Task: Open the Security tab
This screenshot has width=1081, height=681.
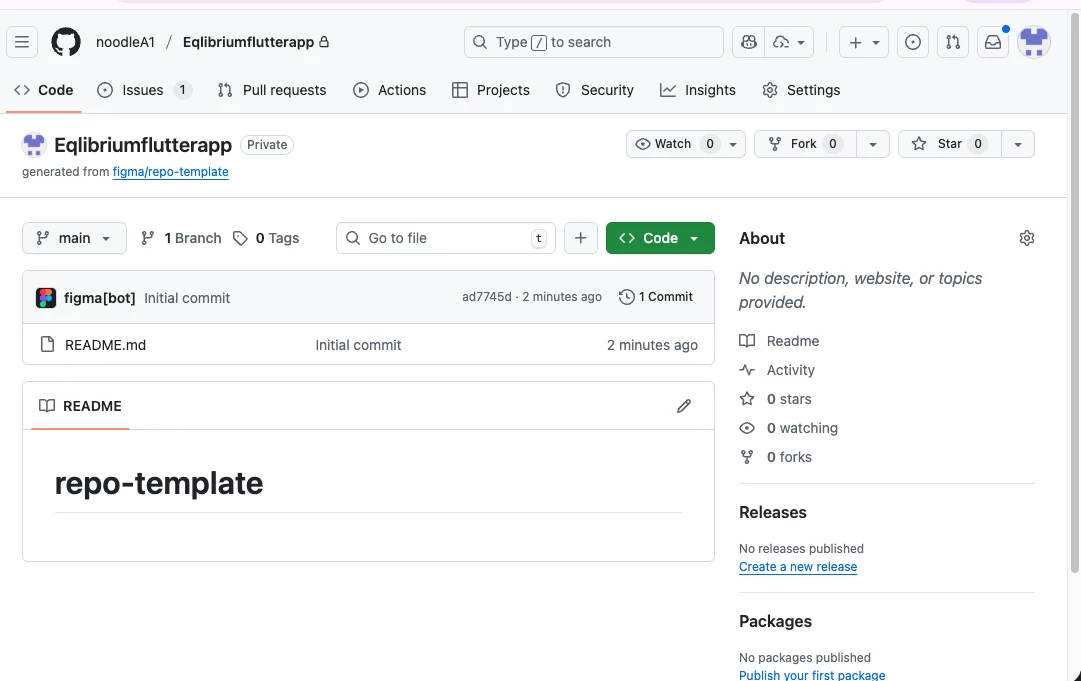Action: click(594, 90)
